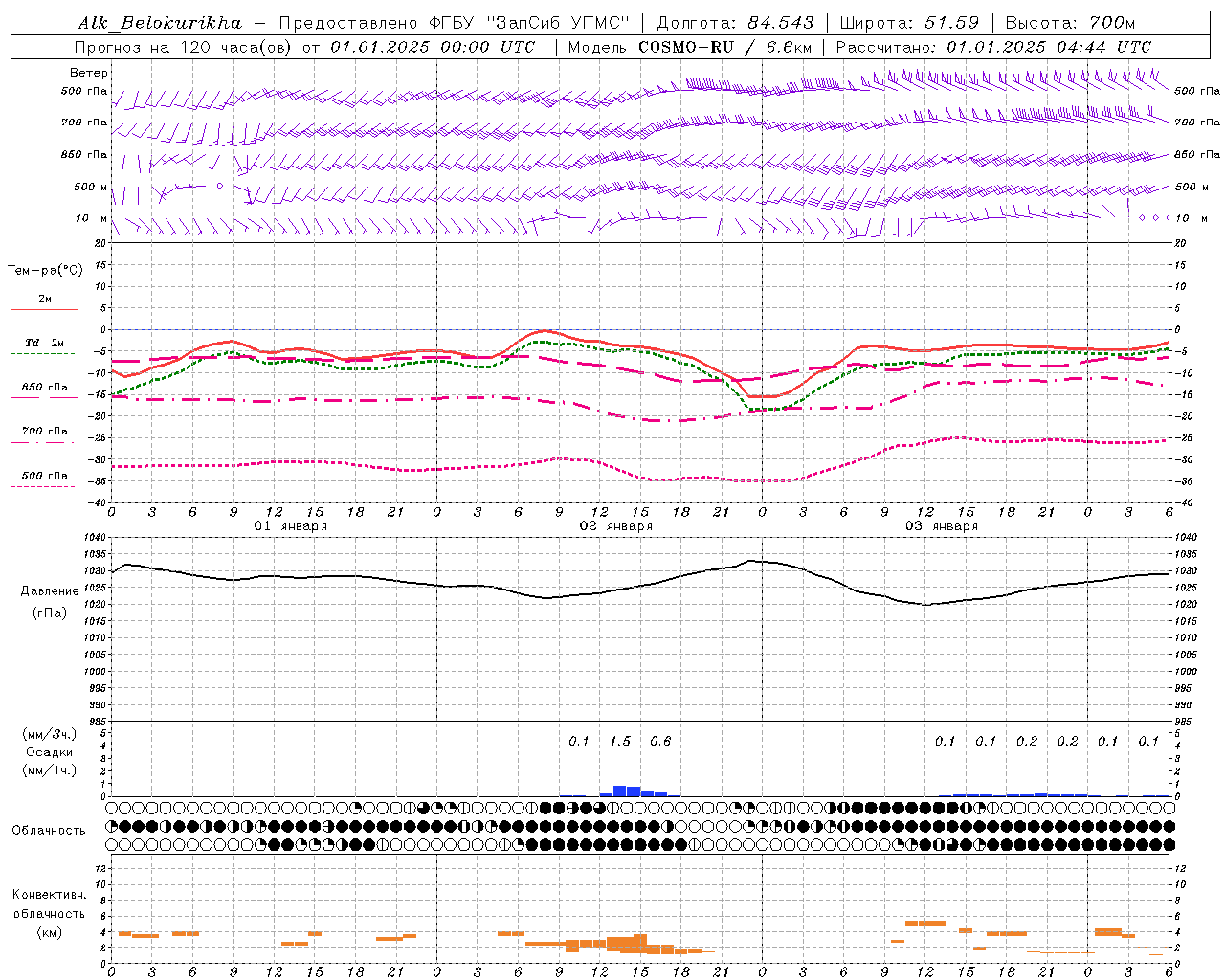The width and height of the screenshot is (1225, 980).
Task: Click 'Прогноз на 120 часа(ов)' forecast text
Action: pyautogui.click(x=184, y=47)
